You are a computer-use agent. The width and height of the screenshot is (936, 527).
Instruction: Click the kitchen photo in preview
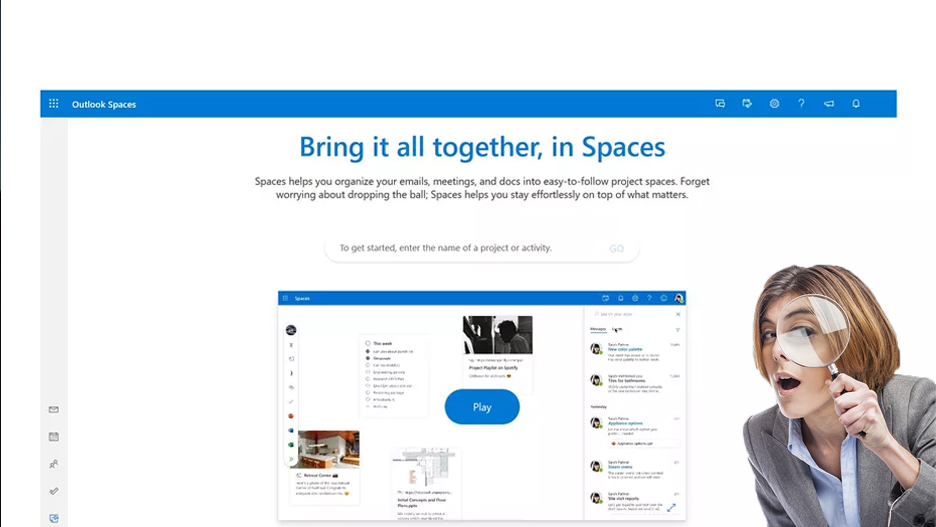coord(329,449)
